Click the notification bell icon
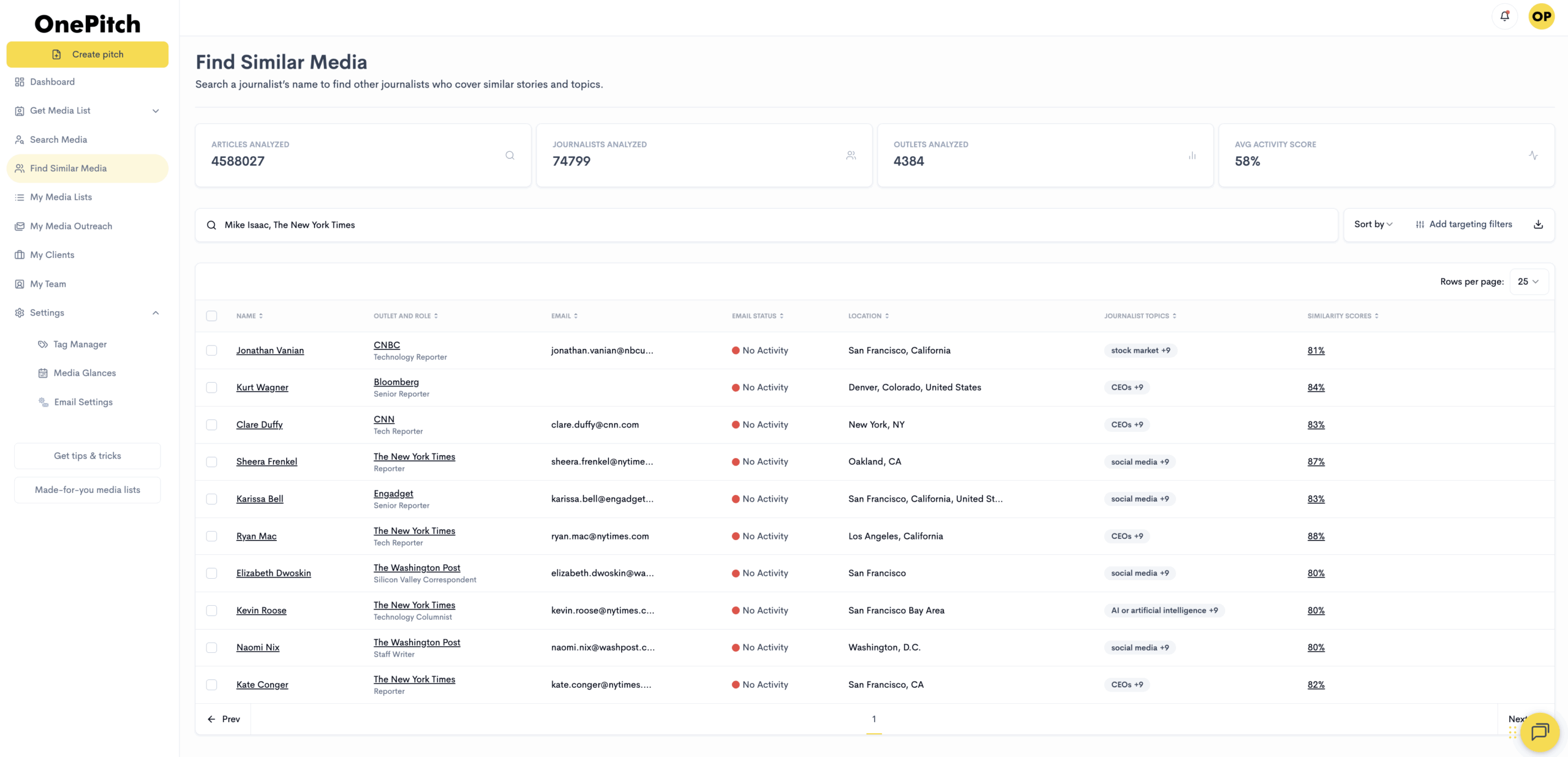 1504,17
